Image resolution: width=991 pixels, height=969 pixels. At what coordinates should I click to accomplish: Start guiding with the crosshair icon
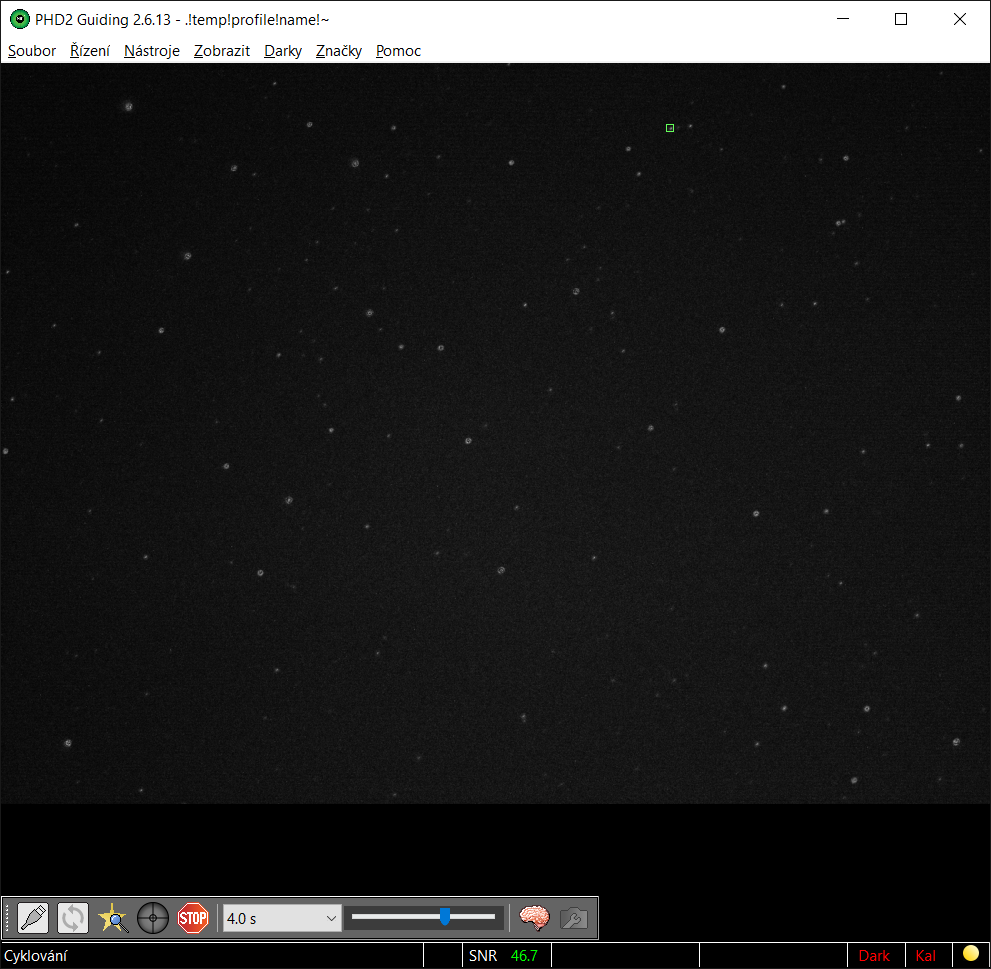click(153, 918)
